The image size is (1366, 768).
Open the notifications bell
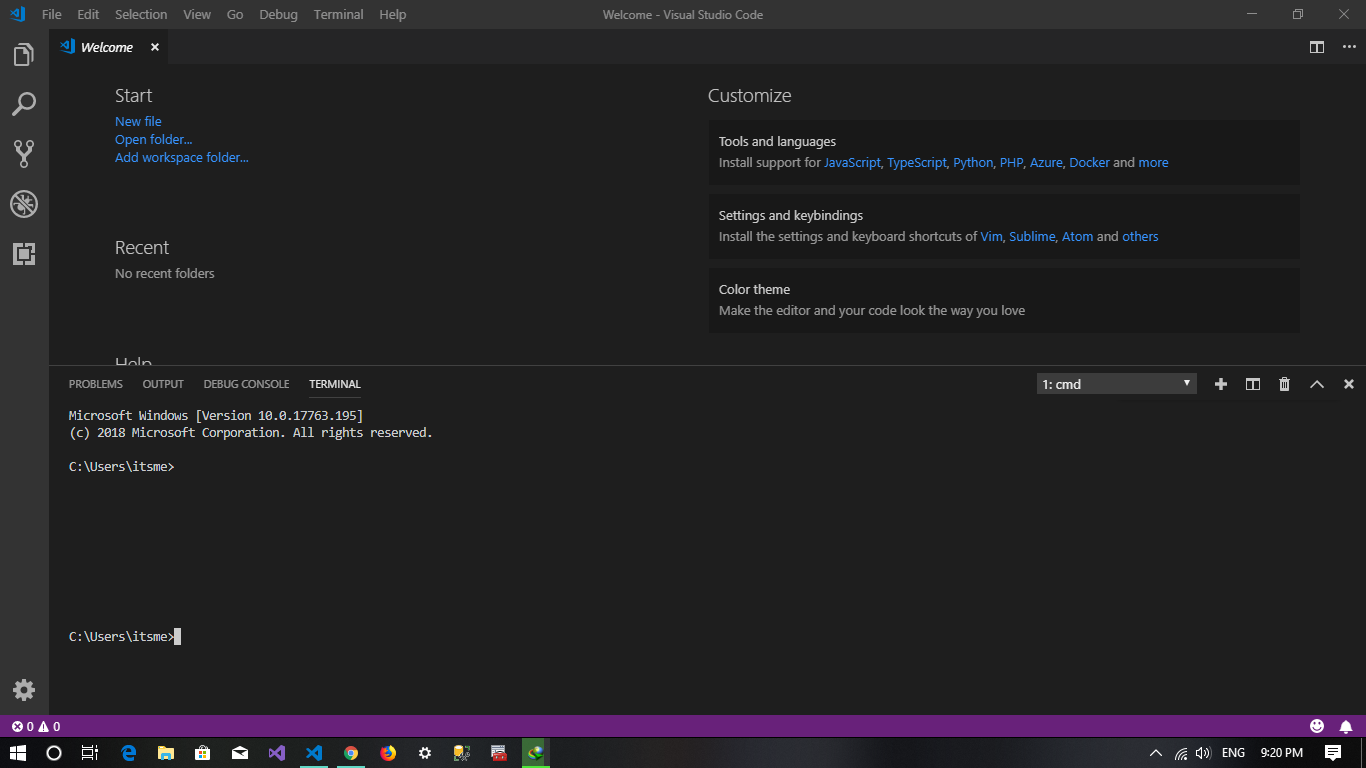[1344, 726]
